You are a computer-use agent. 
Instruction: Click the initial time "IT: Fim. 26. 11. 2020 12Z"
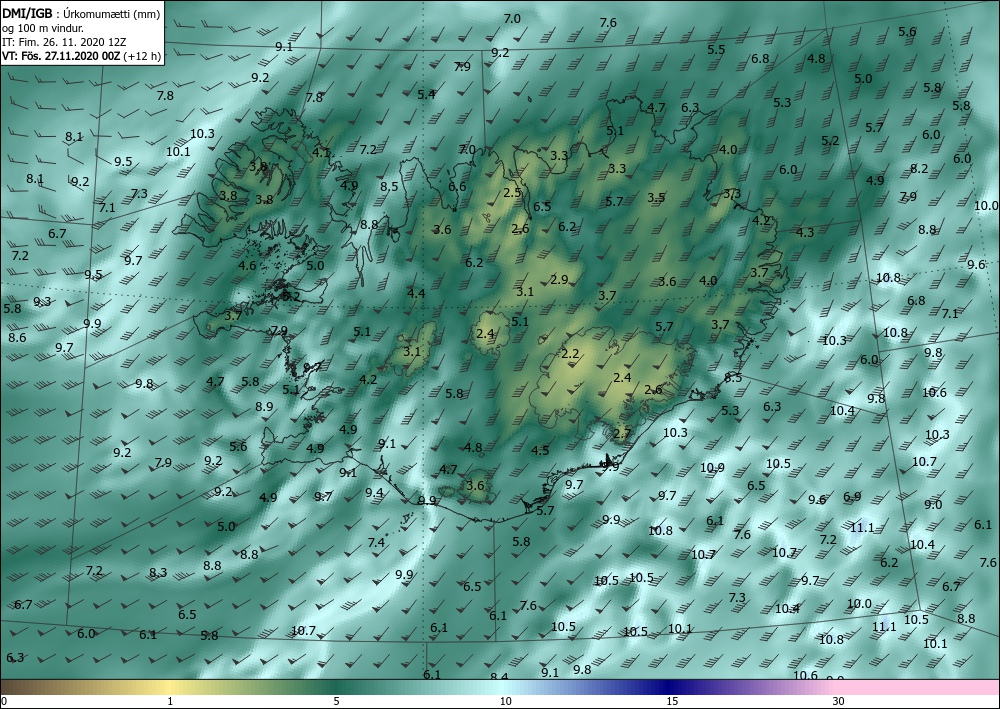click(64, 42)
